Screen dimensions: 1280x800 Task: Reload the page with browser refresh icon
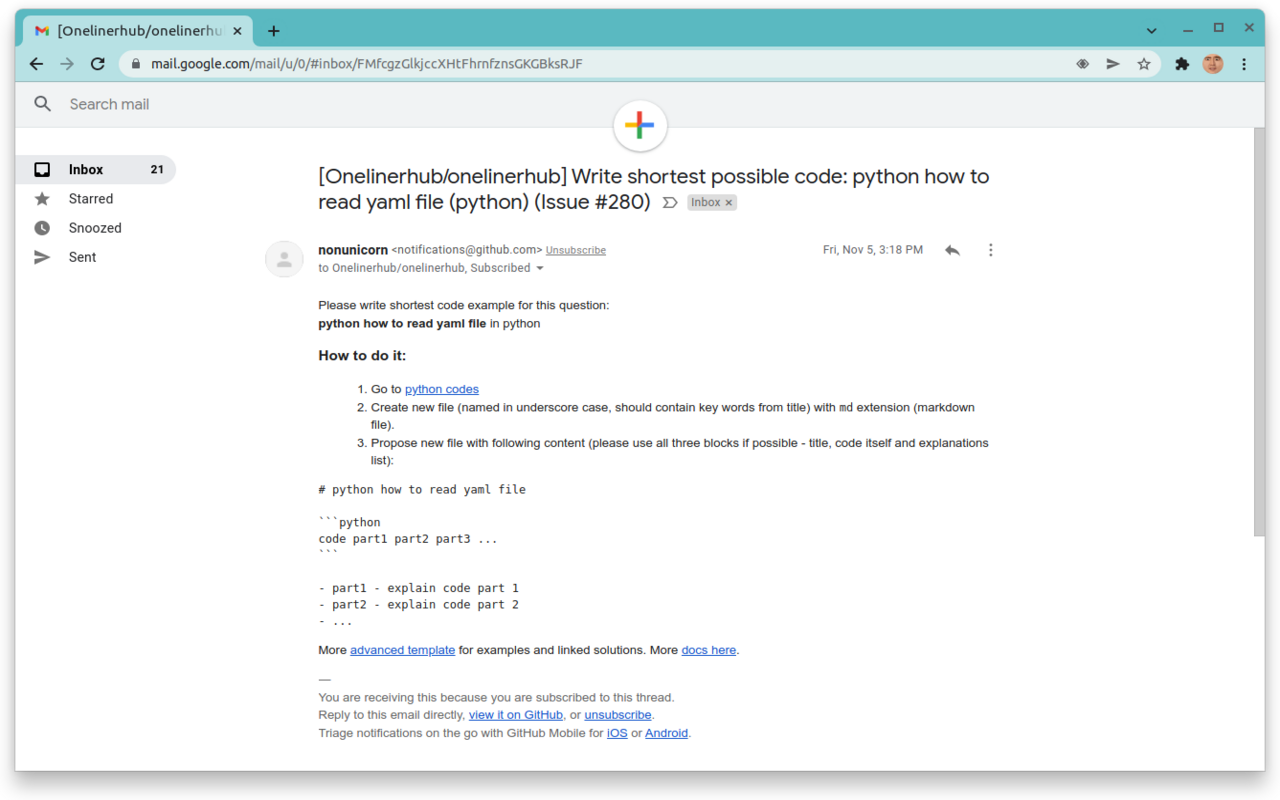pyautogui.click(x=97, y=64)
